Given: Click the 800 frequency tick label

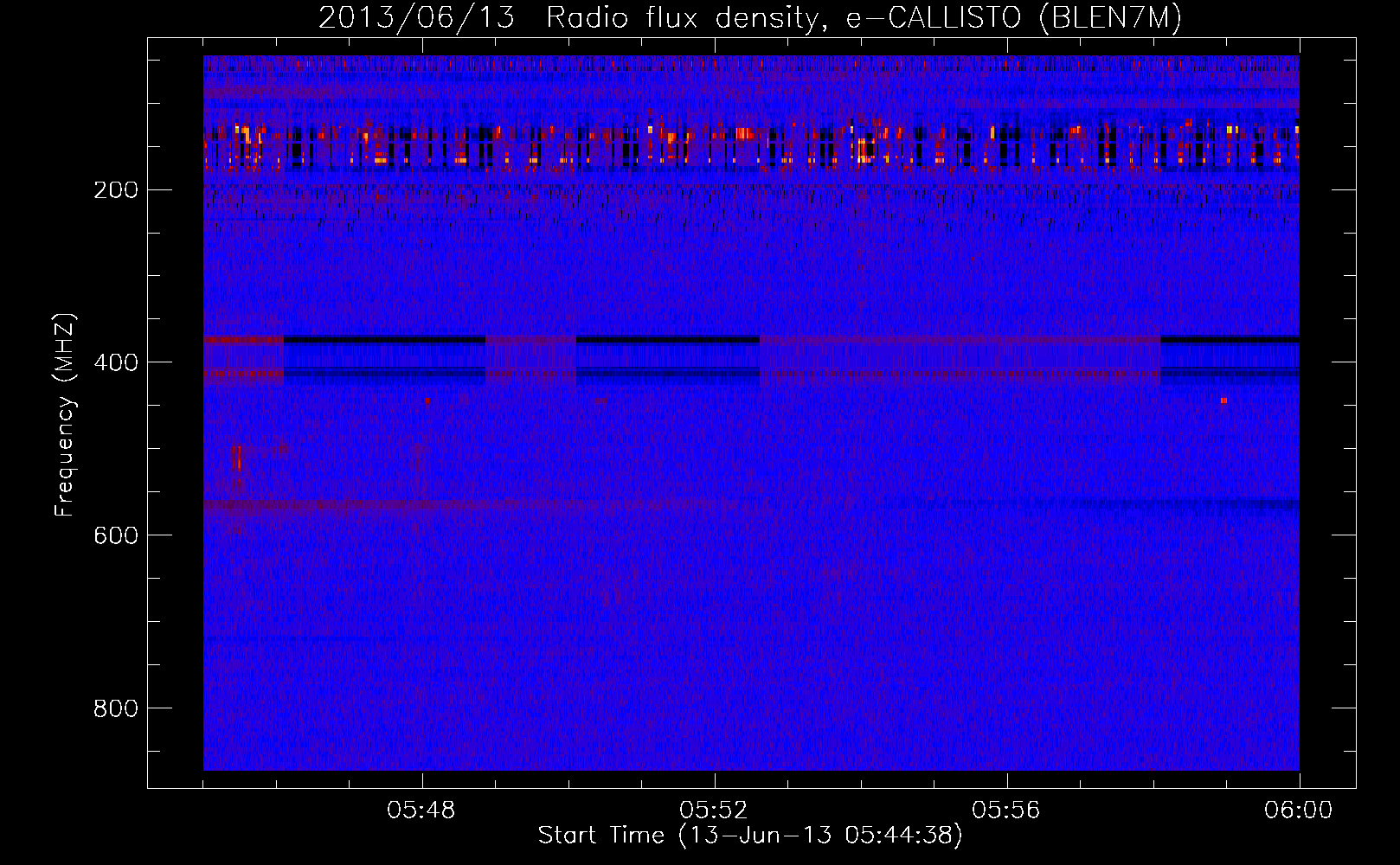Looking at the screenshot, I should (x=115, y=708).
